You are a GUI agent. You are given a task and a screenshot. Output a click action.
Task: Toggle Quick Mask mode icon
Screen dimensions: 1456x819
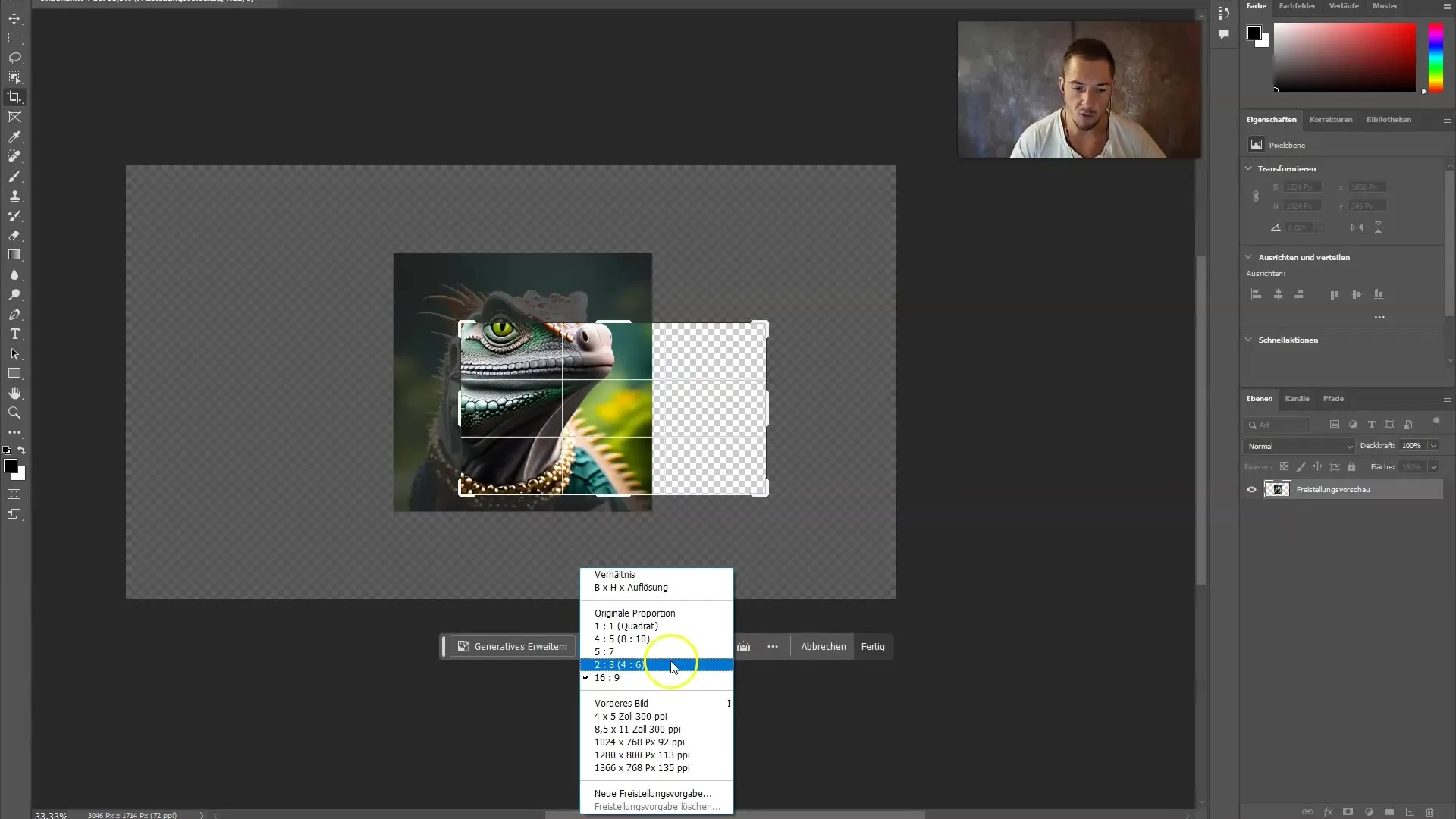pos(14,494)
